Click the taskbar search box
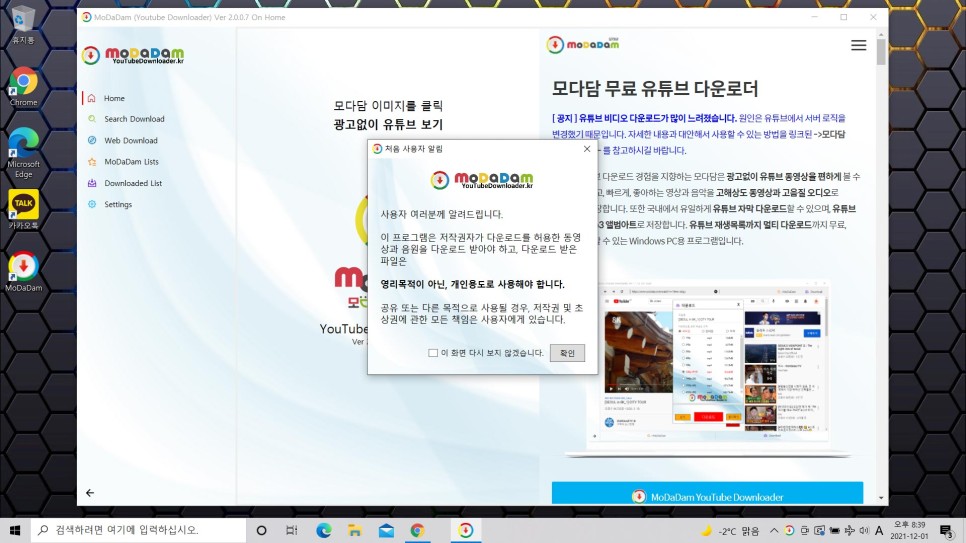966x543 pixels. point(139,530)
